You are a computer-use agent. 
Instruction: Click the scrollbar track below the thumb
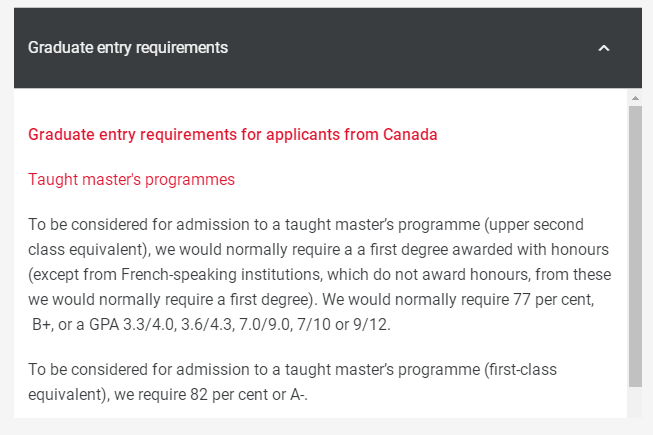[x=635, y=402]
